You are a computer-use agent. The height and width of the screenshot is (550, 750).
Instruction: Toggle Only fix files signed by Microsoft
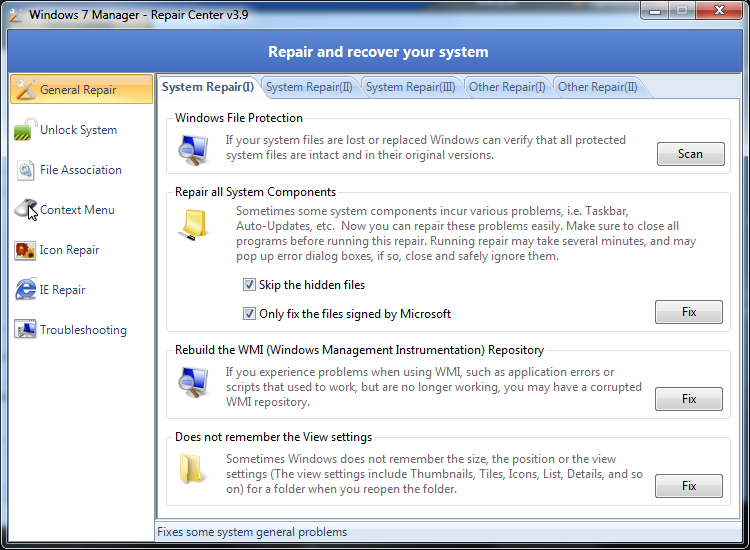[249, 314]
